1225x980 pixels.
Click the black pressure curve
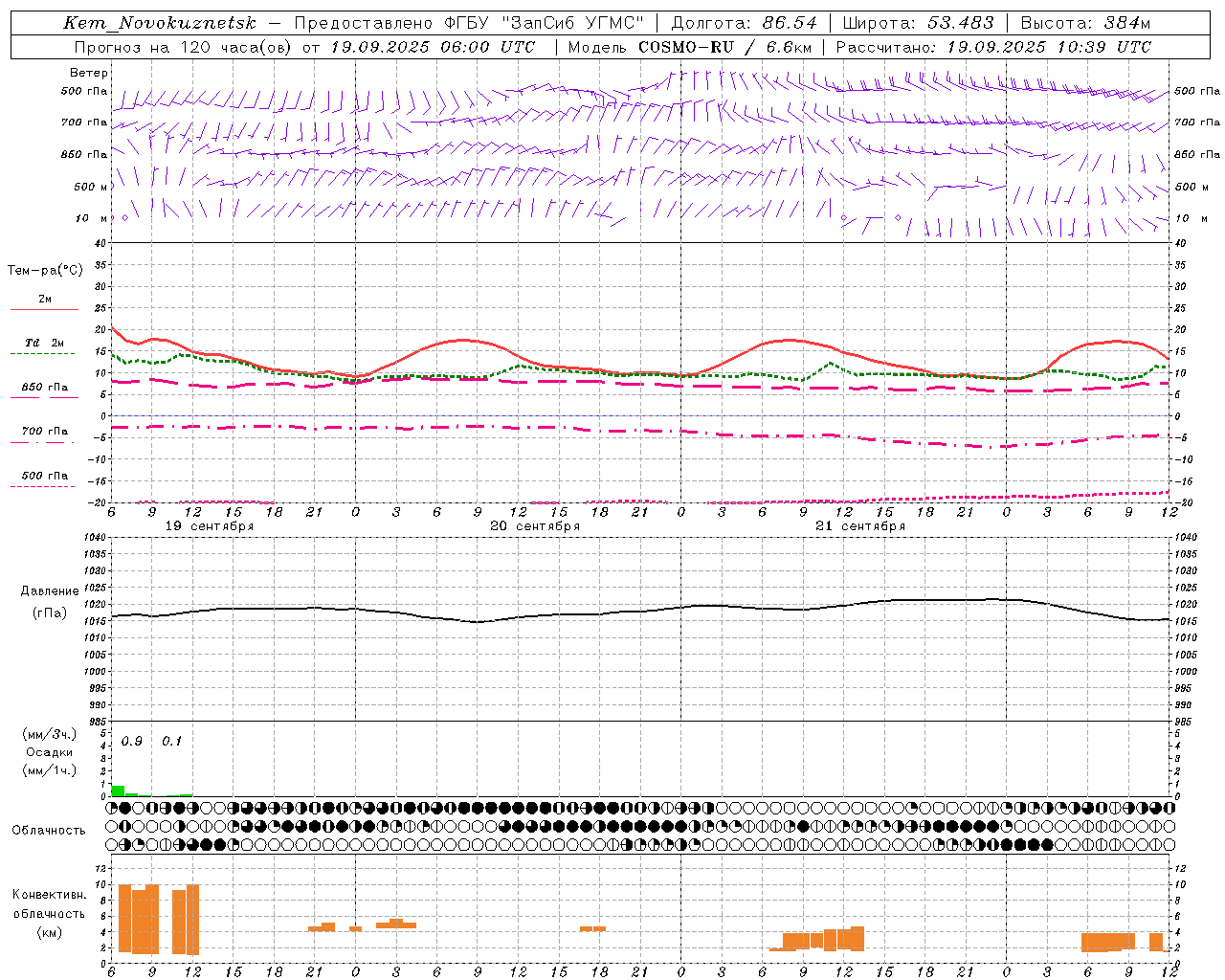click(640, 611)
